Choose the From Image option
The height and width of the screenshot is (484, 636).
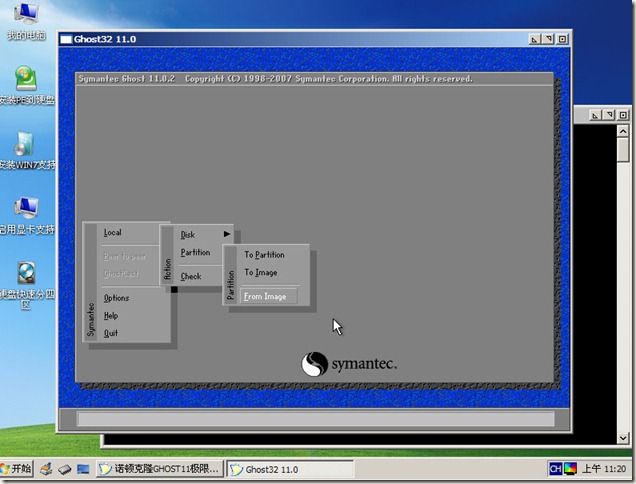pos(269,297)
